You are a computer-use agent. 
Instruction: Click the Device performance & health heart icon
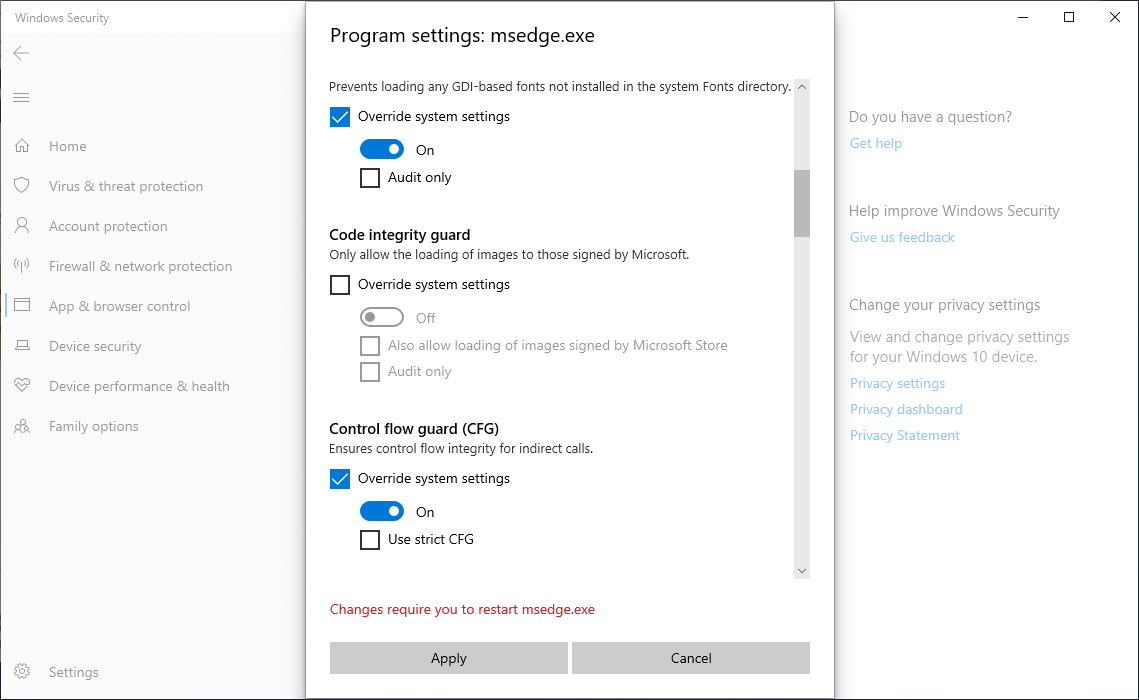pyautogui.click(x=22, y=386)
